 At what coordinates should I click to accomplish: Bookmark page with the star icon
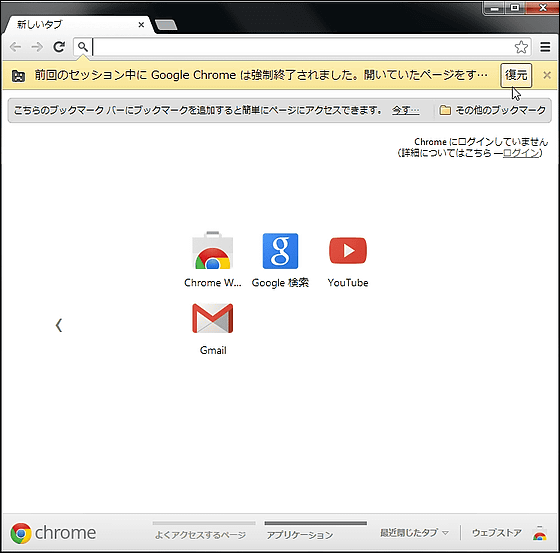[x=521, y=47]
